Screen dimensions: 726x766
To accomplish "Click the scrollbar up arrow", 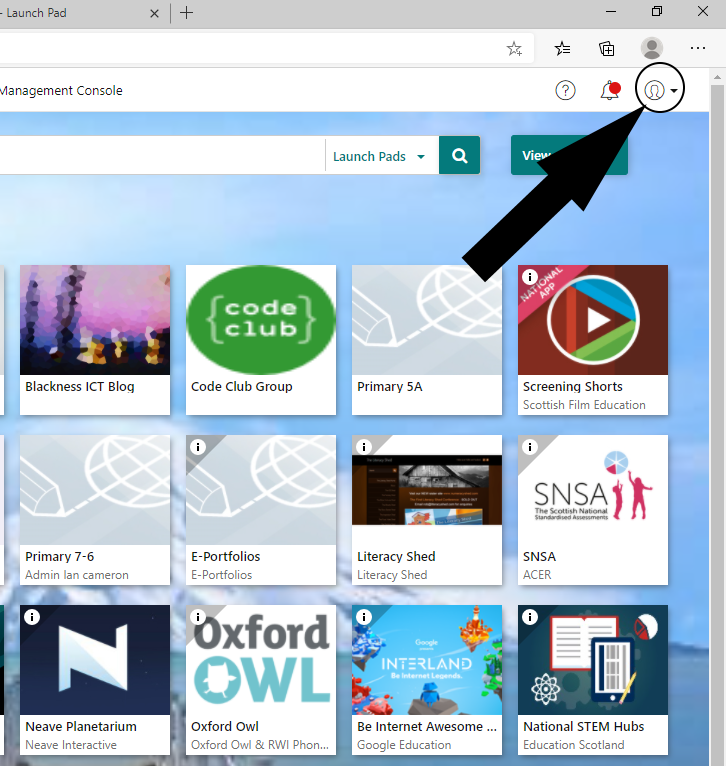I will click(x=717, y=77).
